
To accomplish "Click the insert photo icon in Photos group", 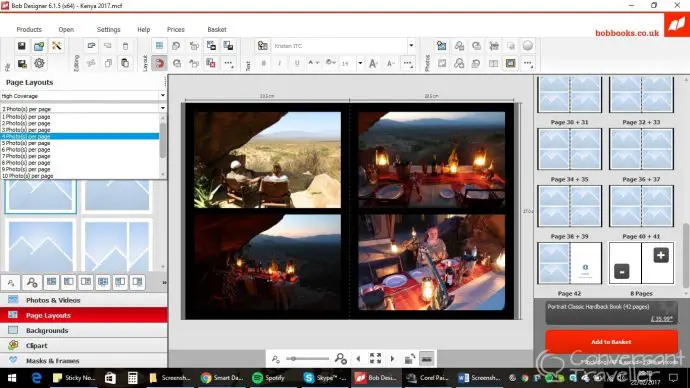I will pos(441,46).
